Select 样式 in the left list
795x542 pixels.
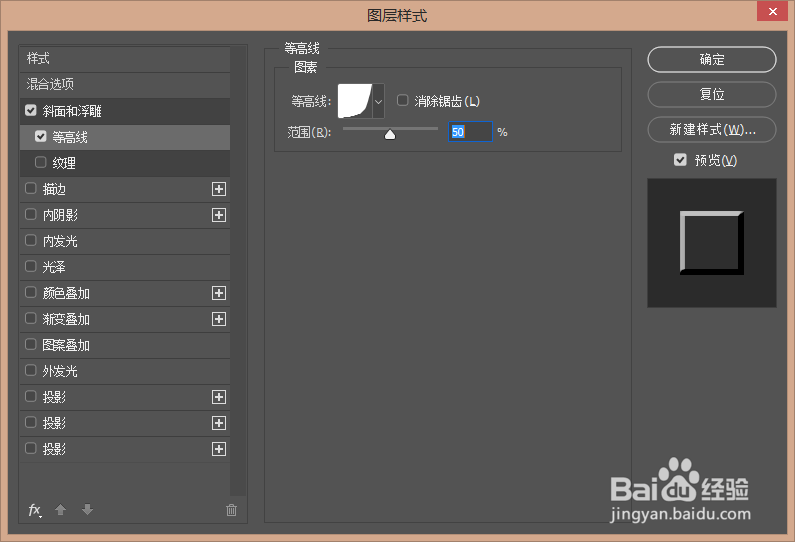point(125,59)
